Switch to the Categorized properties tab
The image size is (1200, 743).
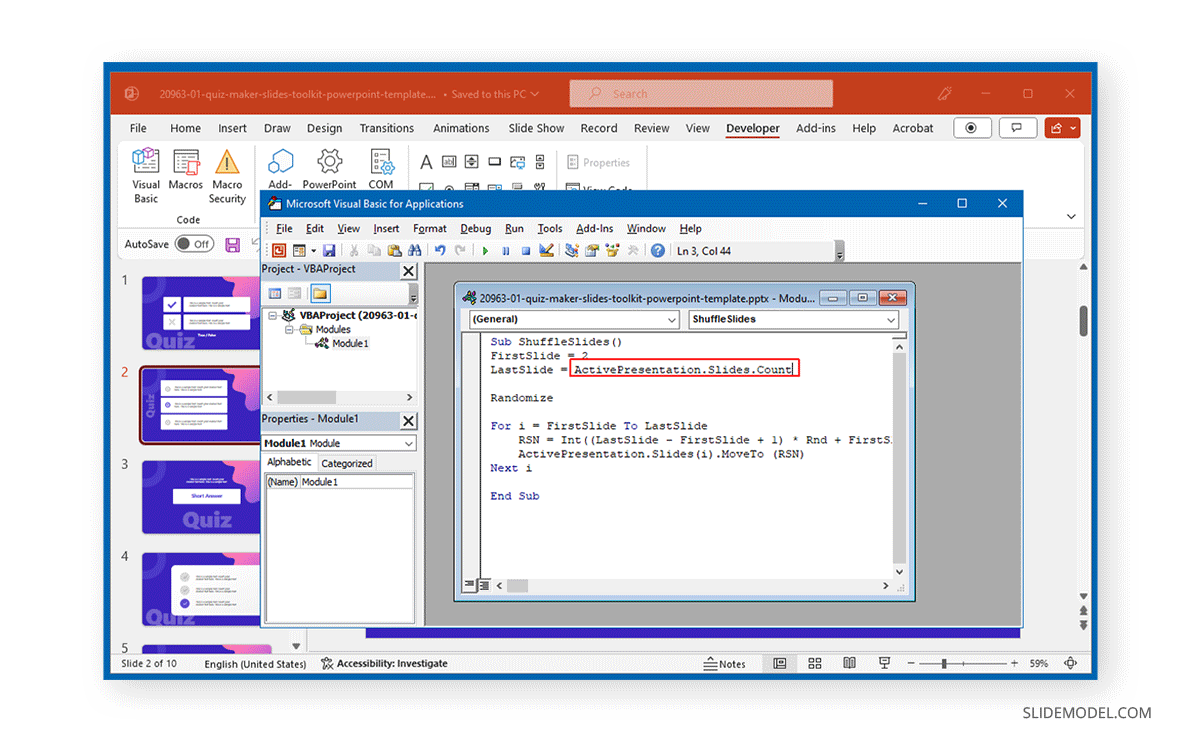tap(347, 463)
